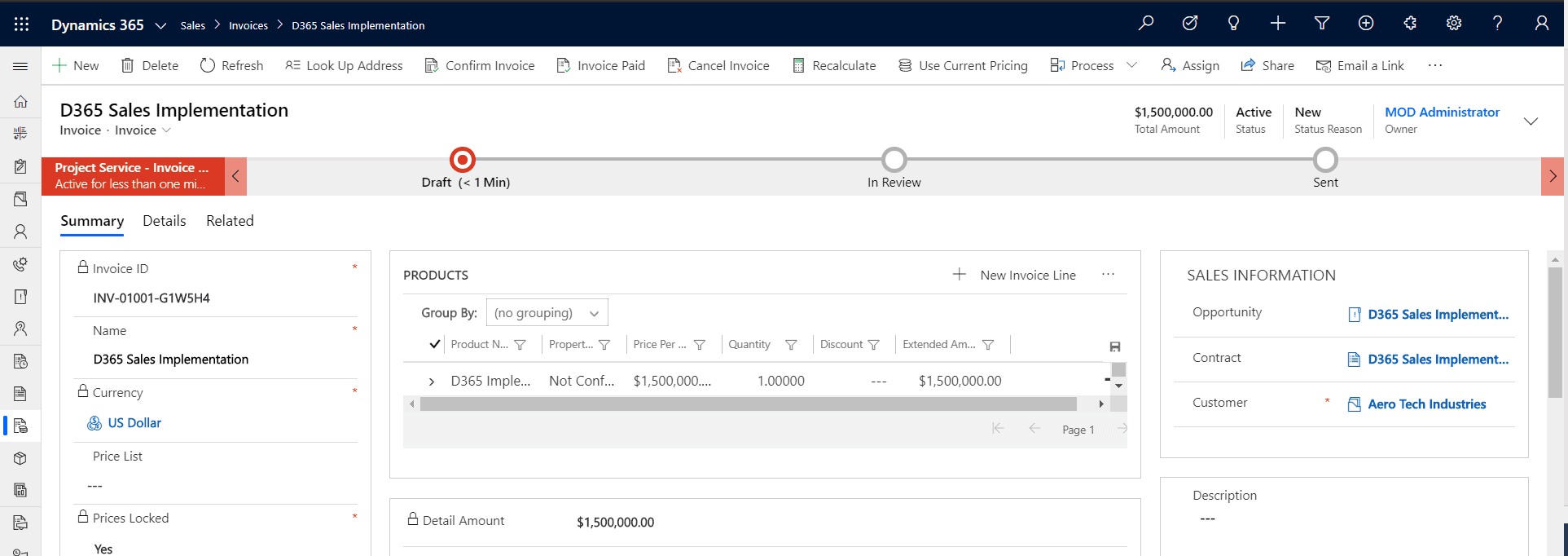Mark invoice using Invoice Paid
1568x556 pixels.
click(x=600, y=65)
